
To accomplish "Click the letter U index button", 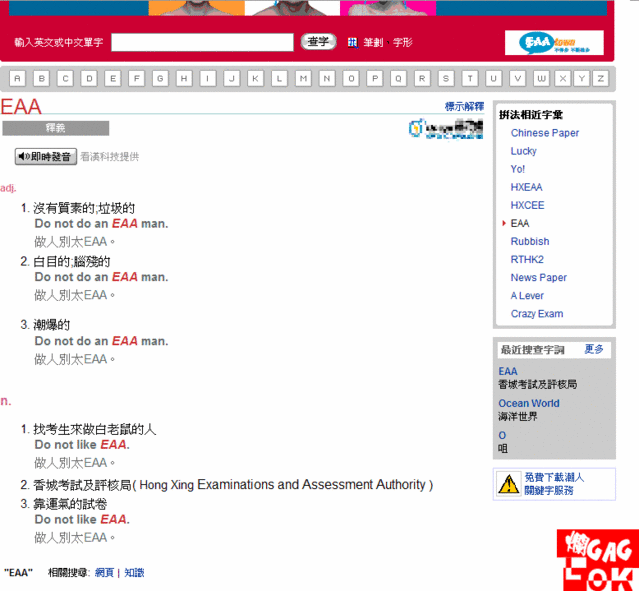I will coord(494,78).
